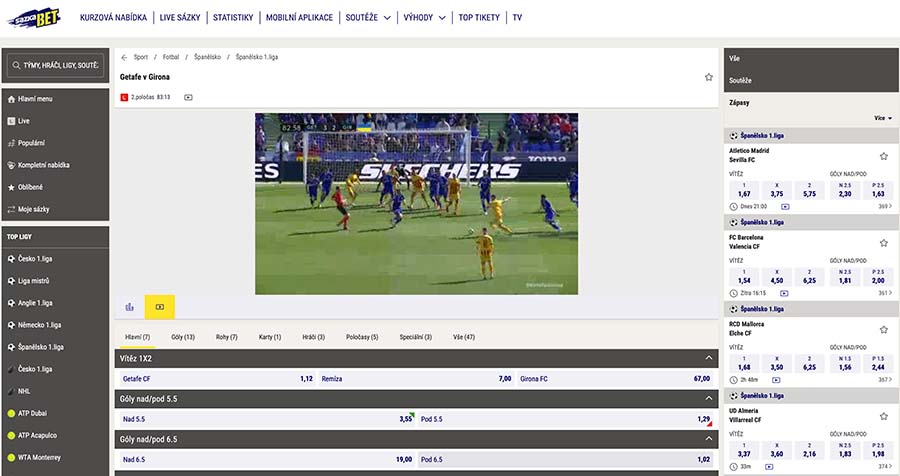Screen dimensions: 900x476
Task: Click the team and league search field
Action: point(55,66)
